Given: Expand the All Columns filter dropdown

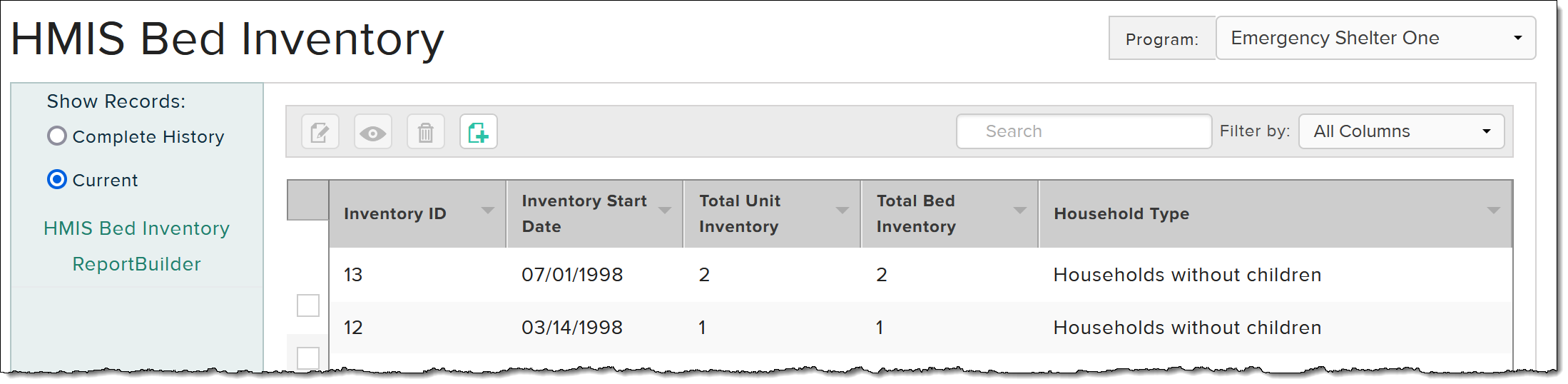Looking at the screenshot, I should point(1401,131).
